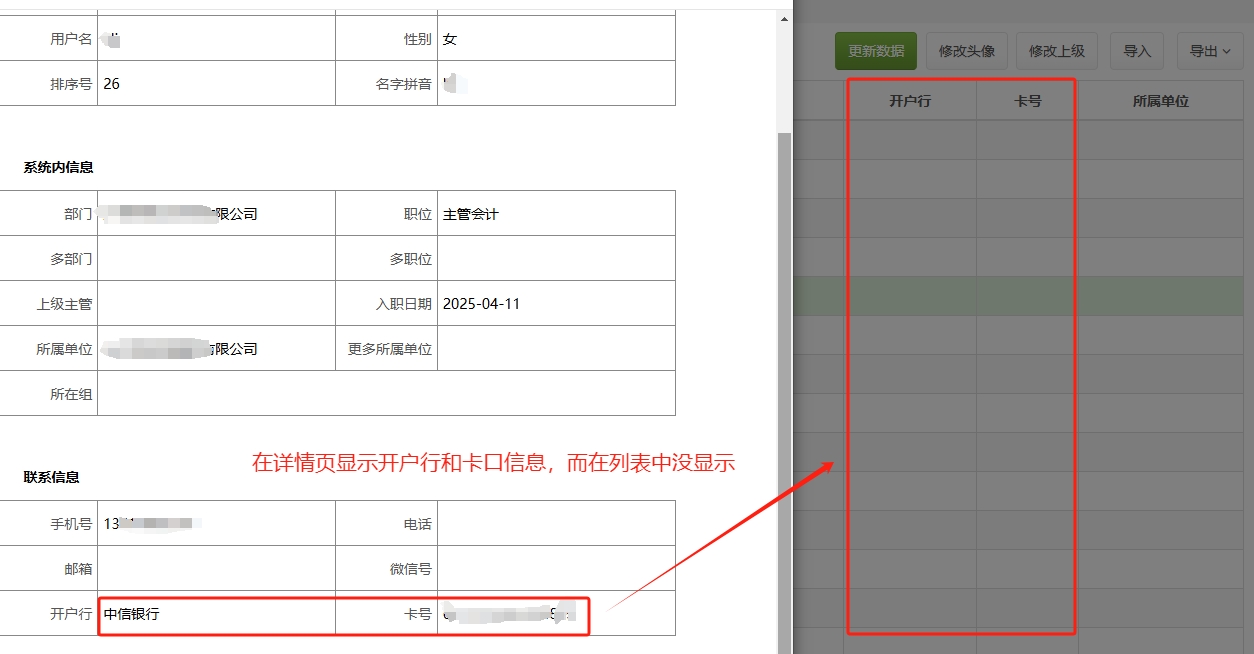Image resolution: width=1254 pixels, height=654 pixels.
Task: Click the 卡号 column header in list
Action: point(1027,101)
